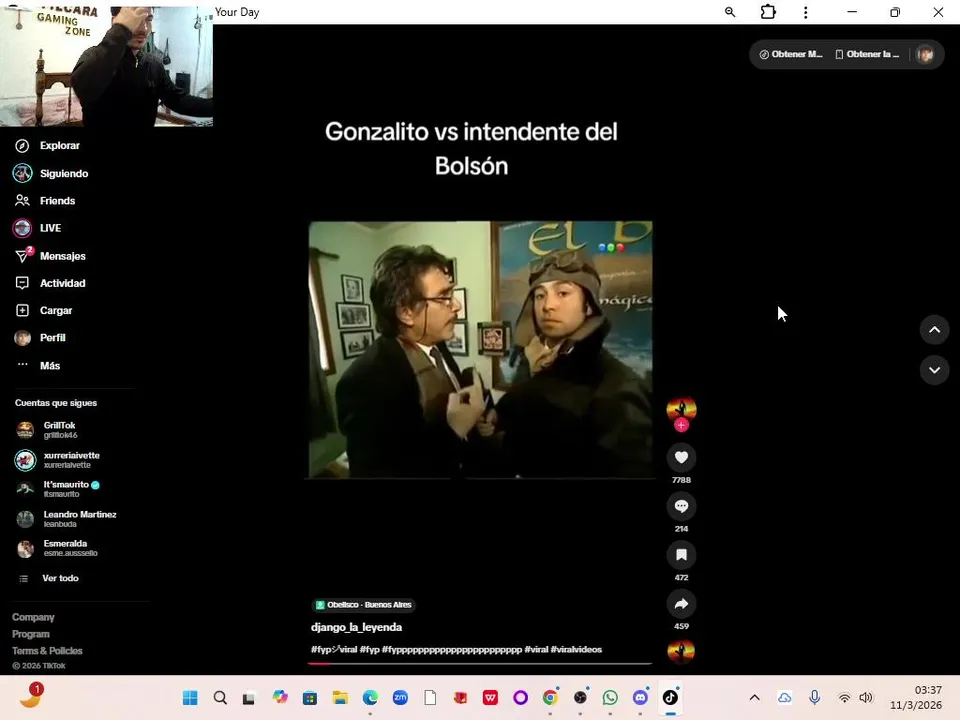
Task: Open Google Chrome from taskbar
Action: coord(550,698)
